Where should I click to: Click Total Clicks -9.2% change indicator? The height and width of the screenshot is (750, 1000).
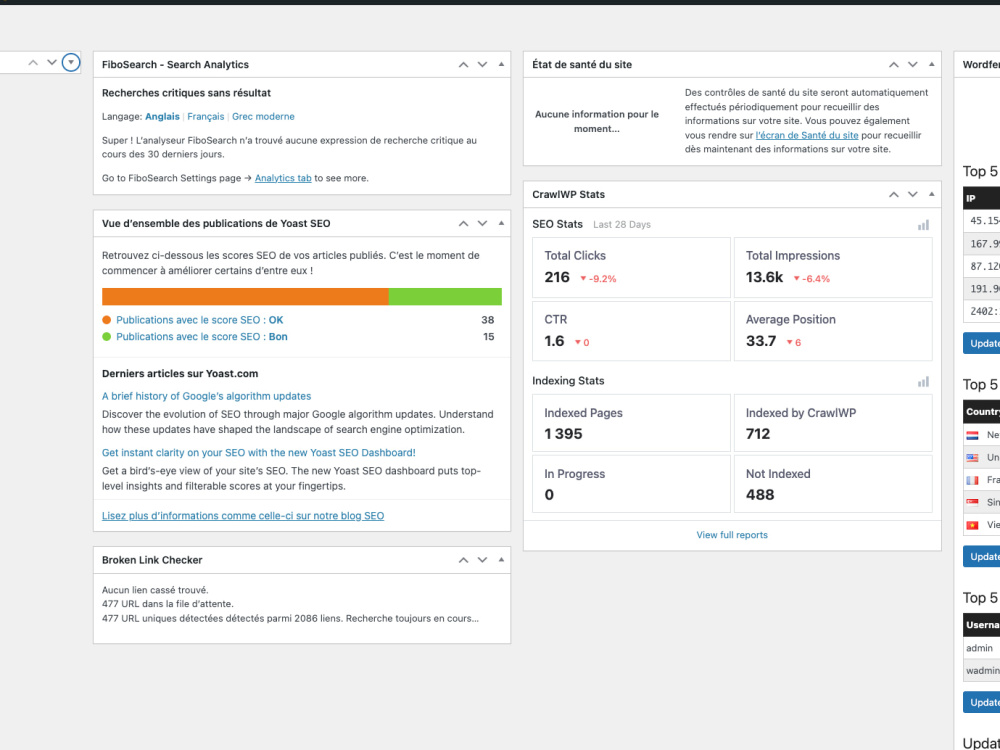(x=598, y=279)
